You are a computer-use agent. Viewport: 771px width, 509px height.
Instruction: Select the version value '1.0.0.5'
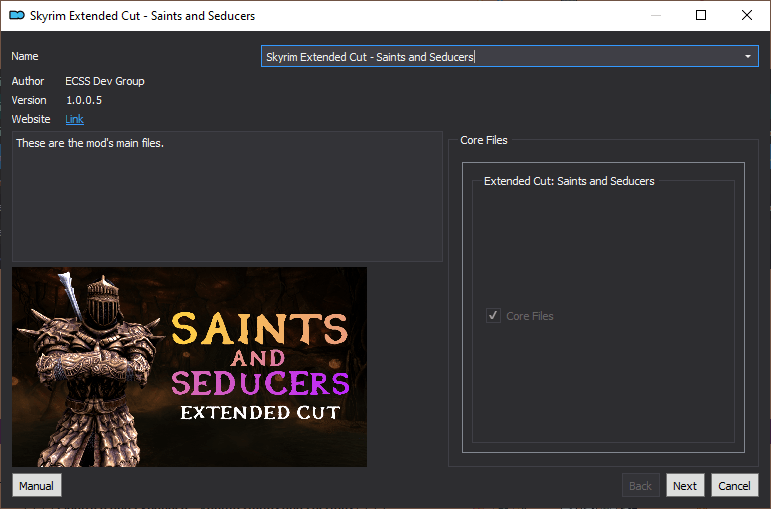point(84,100)
